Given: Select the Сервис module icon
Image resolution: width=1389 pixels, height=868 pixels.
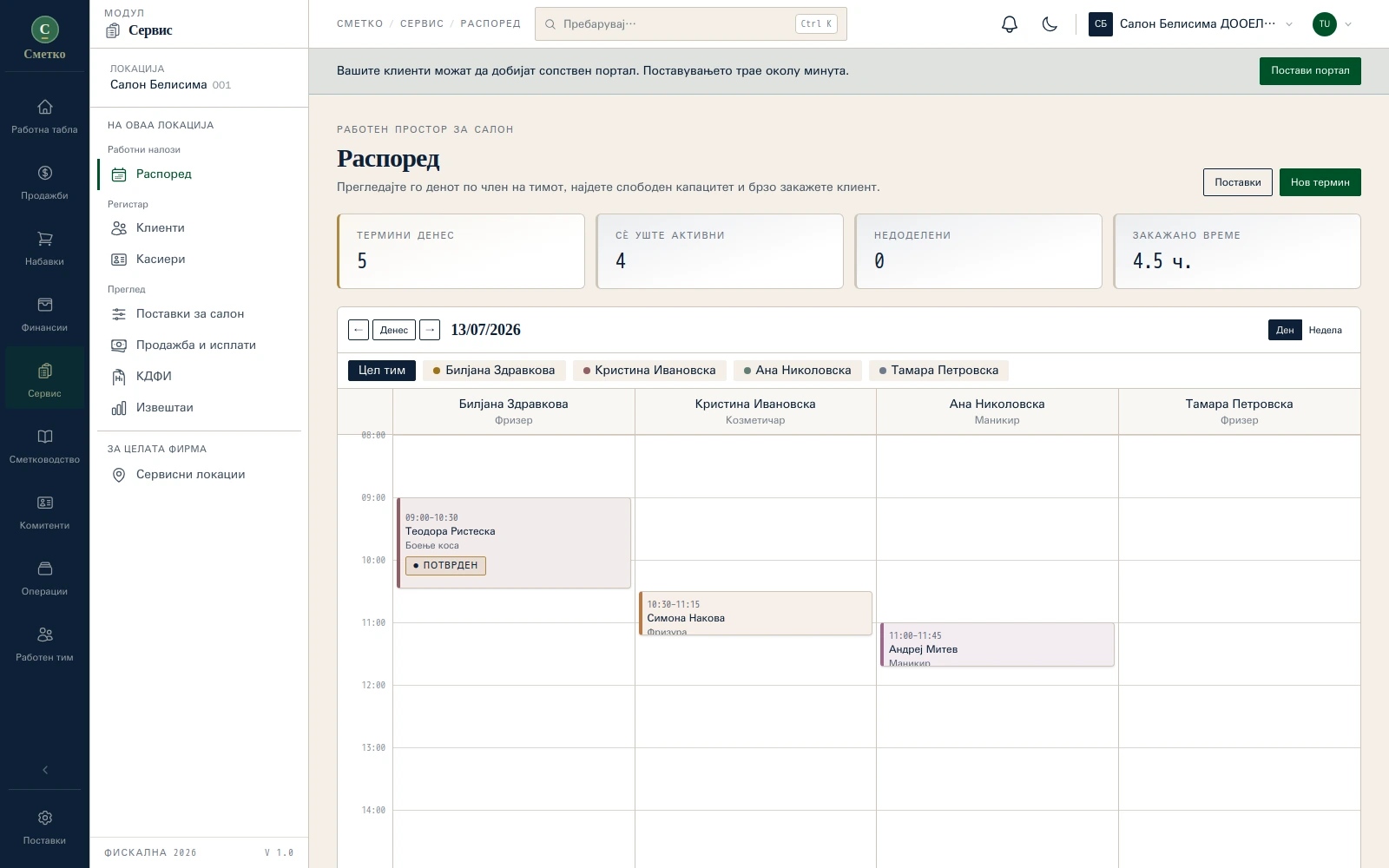Looking at the screenshot, I should [44, 380].
